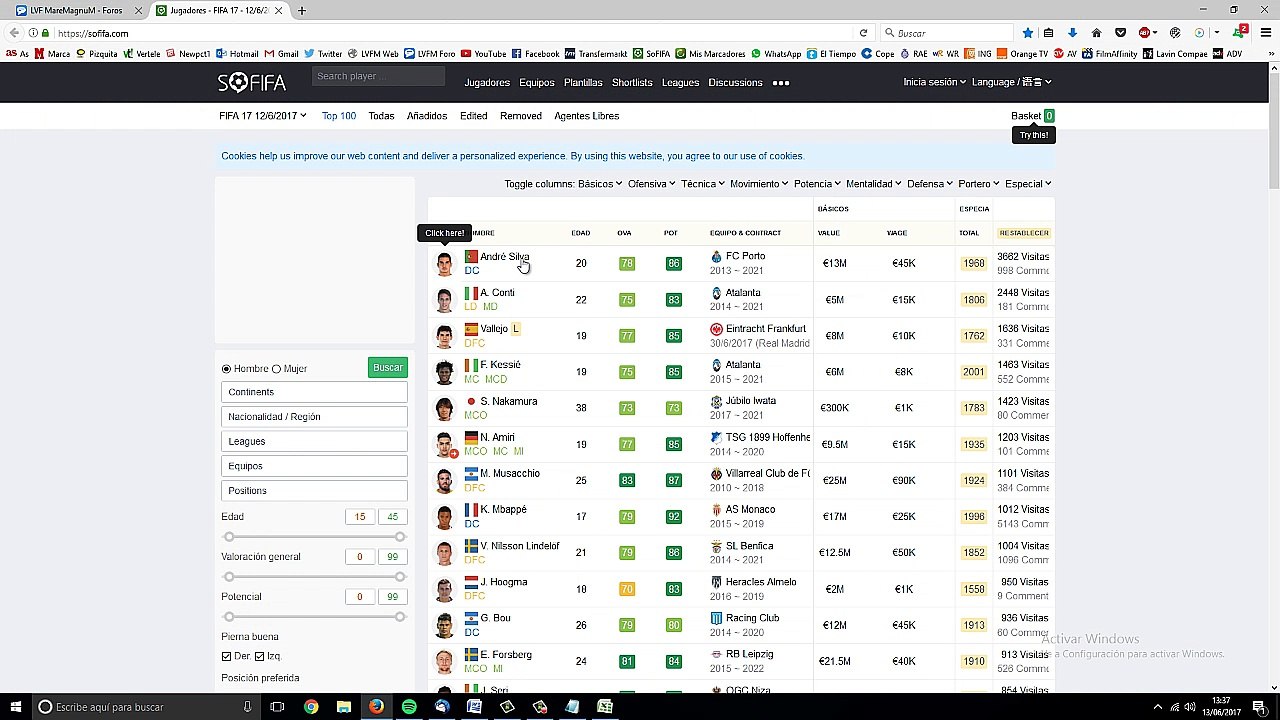
Task: Open Twitter bookmark
Action: click(x=324, y=54)
